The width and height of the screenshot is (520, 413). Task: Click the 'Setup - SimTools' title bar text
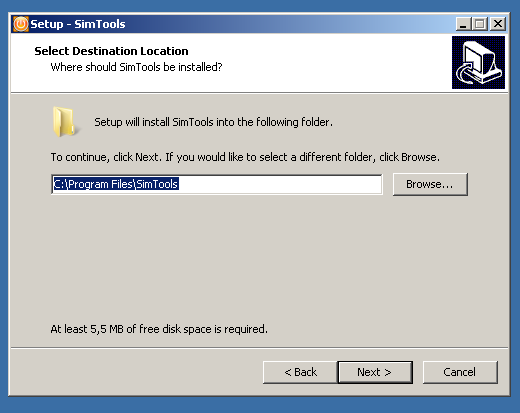click(x=78, y=24)
